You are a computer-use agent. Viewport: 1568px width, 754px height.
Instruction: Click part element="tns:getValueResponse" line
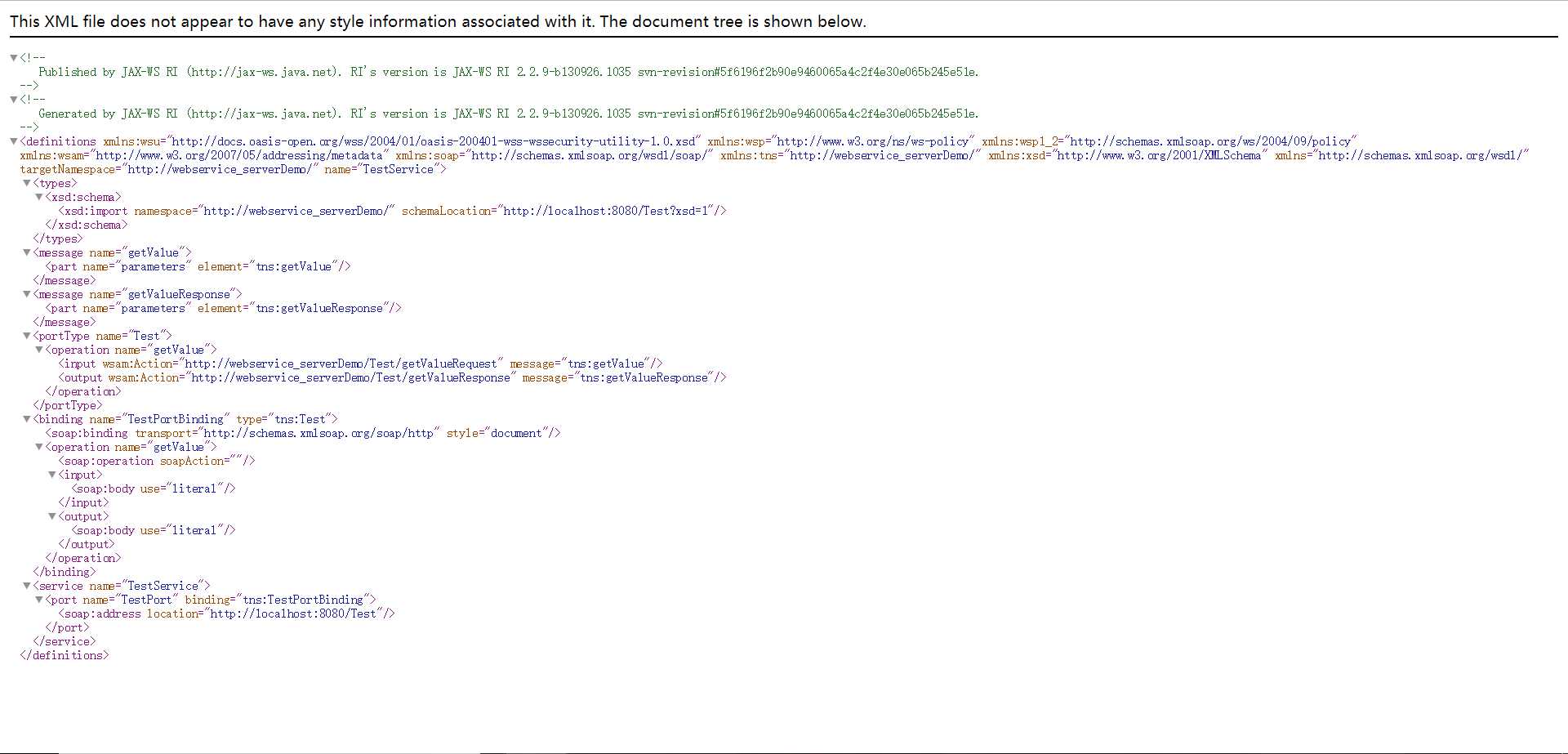tap(223, 308)
